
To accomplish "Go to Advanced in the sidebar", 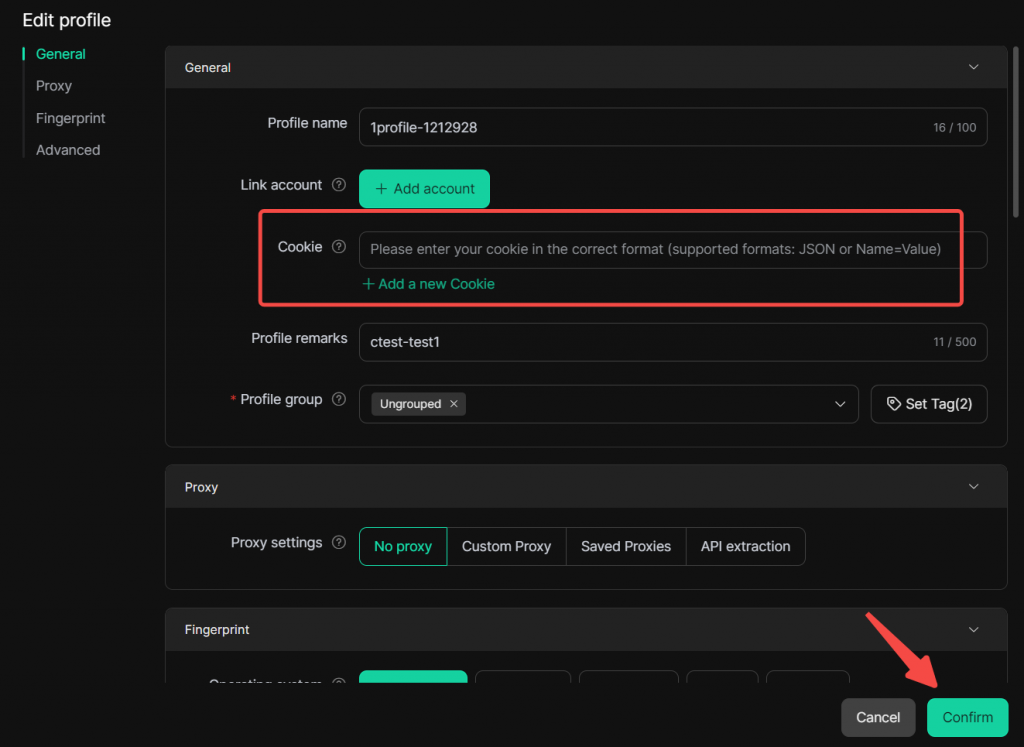I will pos(68,150).
